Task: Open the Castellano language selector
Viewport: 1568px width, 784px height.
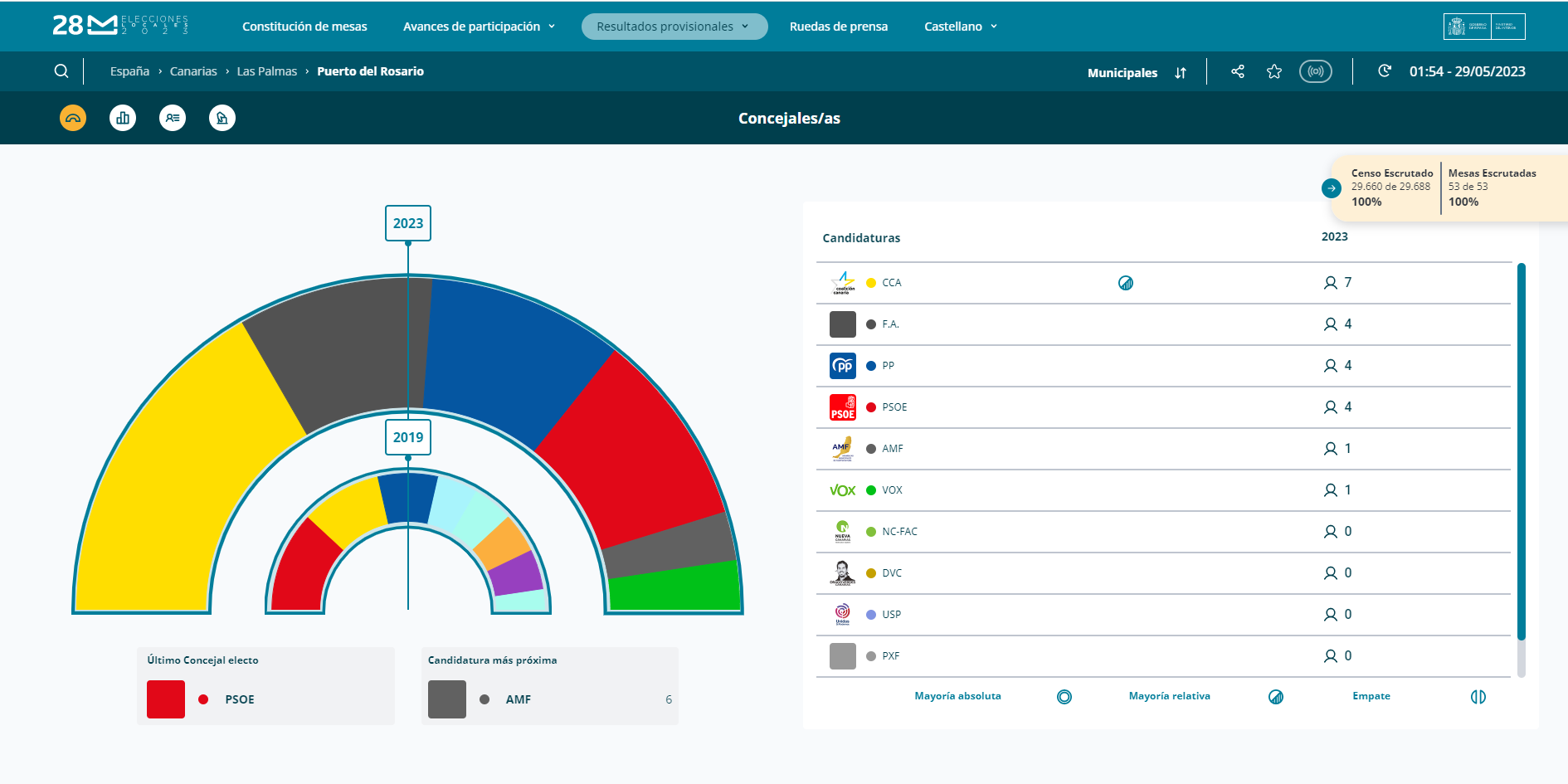Action: tap(960, 27)
